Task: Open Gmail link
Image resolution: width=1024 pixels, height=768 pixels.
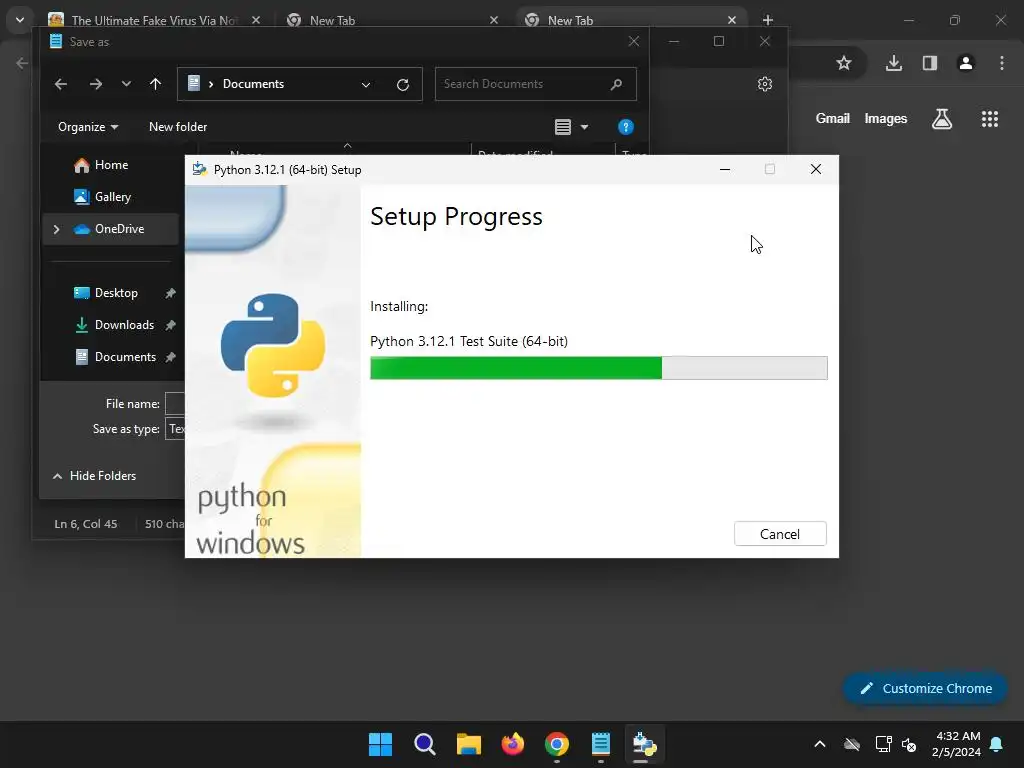Action: click(833, 118)
